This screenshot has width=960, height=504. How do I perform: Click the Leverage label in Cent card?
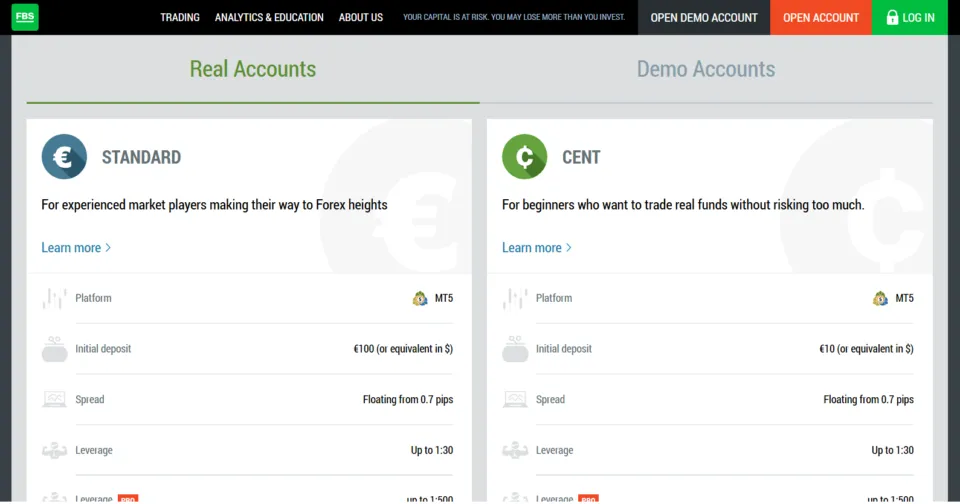click(554, 450)
